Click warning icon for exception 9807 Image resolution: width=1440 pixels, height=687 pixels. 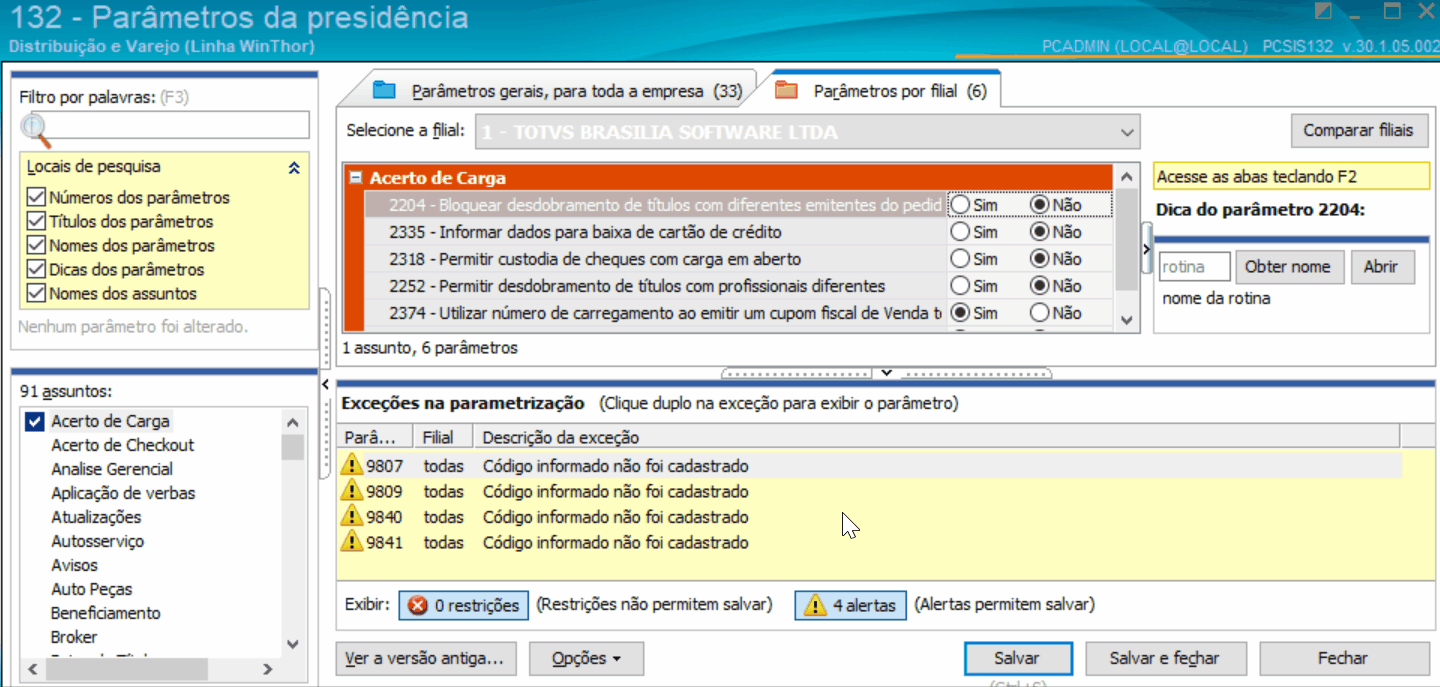point(352,465)
